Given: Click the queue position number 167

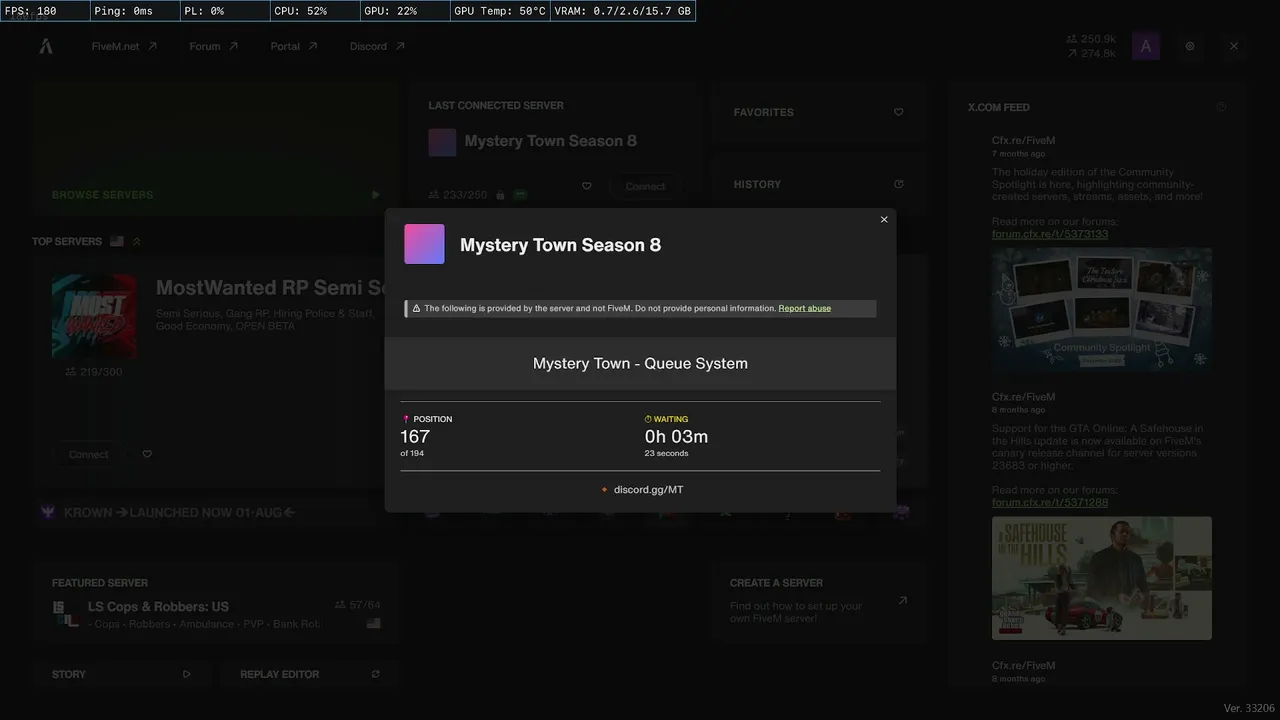Looking at the screenshot, I should click(415, 437).
